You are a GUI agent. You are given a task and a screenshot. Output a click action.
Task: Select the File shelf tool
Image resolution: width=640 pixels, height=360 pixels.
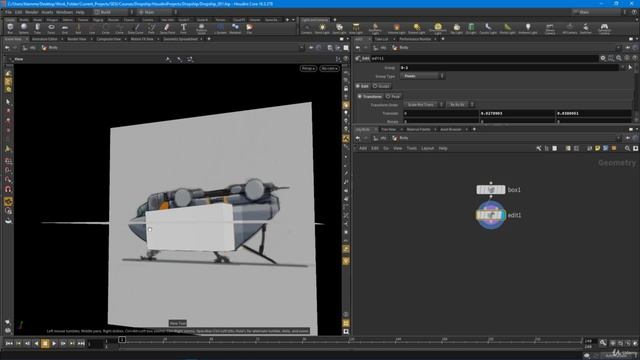click(x=249, y=28)
